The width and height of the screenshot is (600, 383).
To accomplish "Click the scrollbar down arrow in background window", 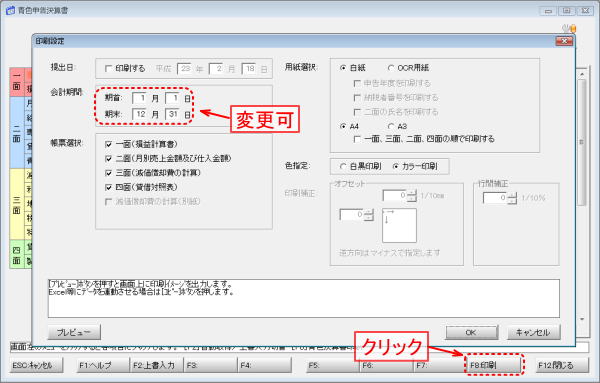I will pyautogui.click(x=582, y=319).
